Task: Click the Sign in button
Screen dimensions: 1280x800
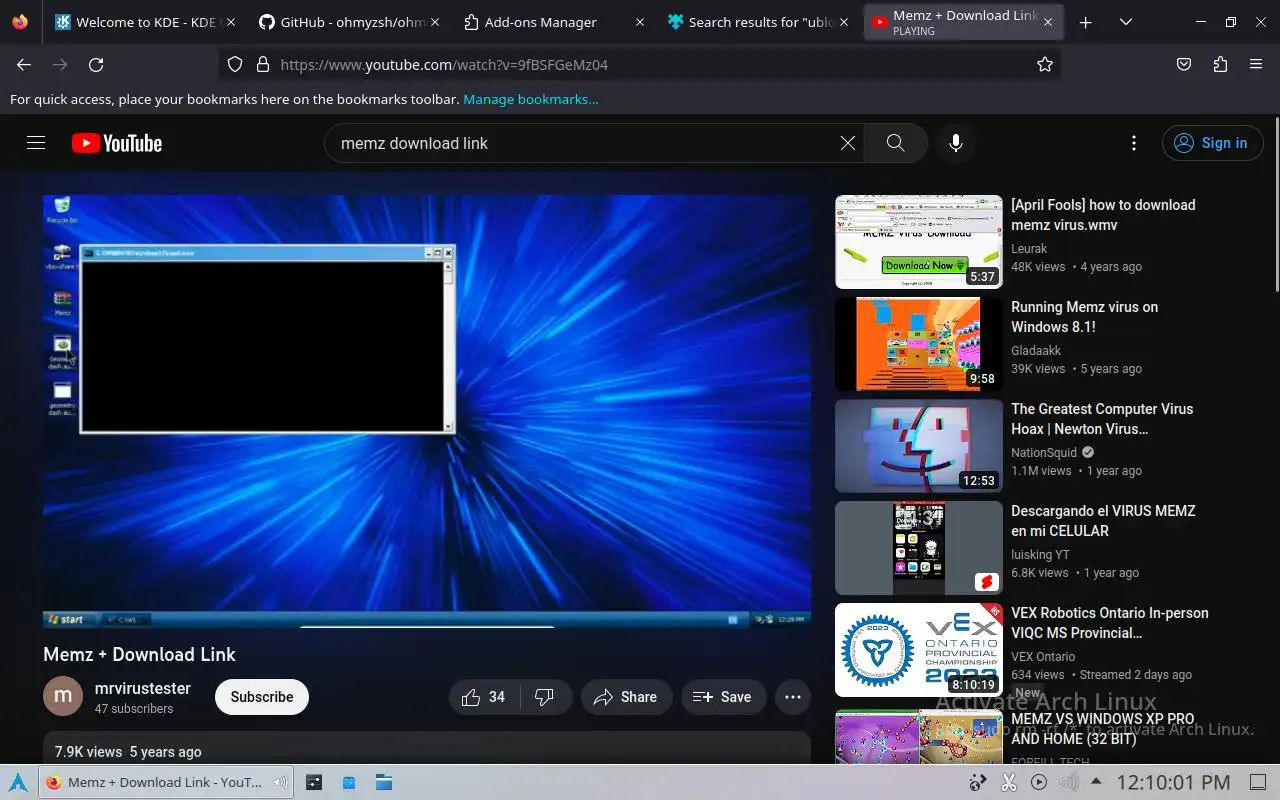Action: [1212, 143]
